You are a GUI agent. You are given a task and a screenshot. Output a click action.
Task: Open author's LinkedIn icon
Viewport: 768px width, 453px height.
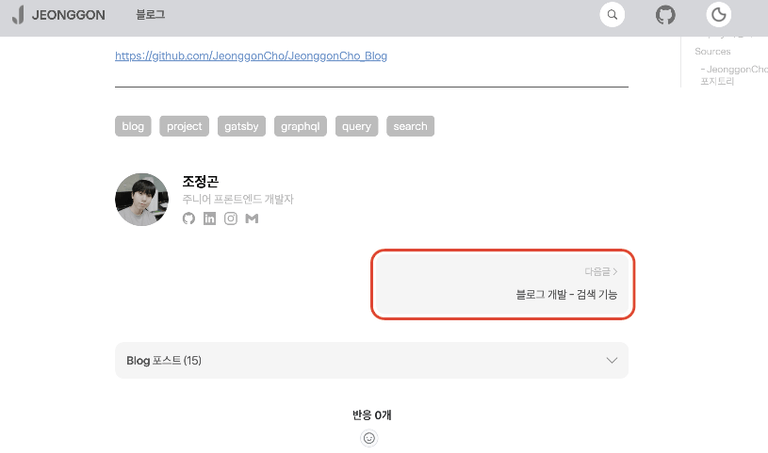[x=210, y=218]
